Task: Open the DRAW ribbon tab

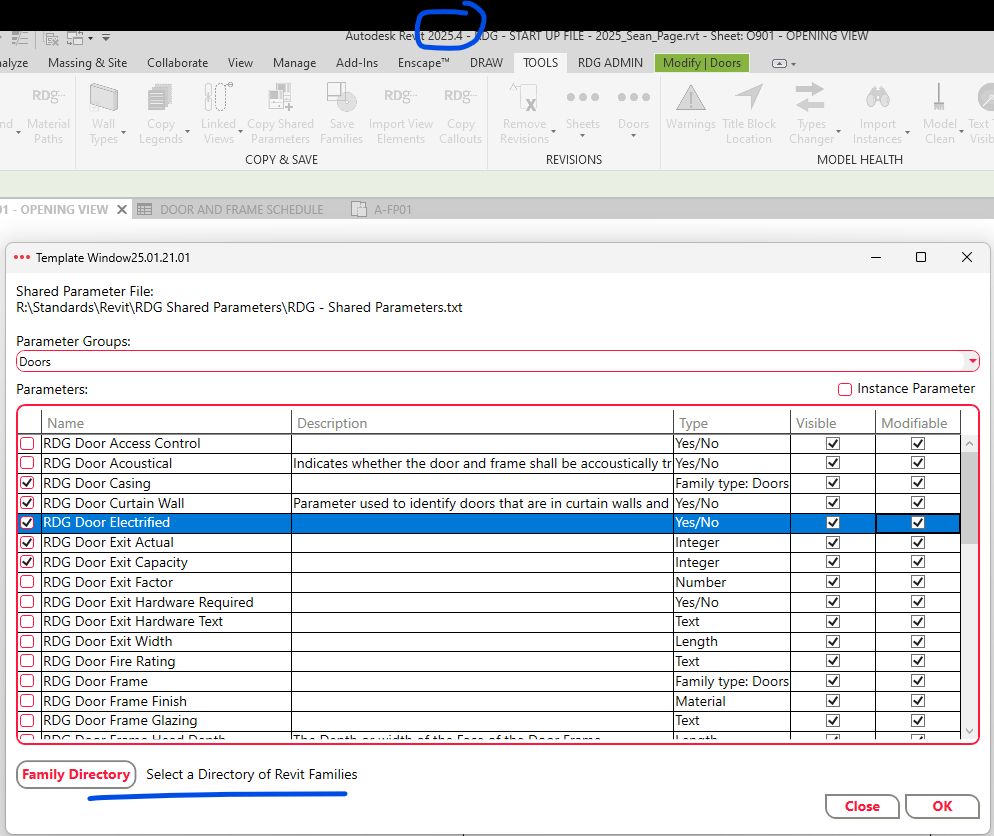Action: tap(486, 63)
